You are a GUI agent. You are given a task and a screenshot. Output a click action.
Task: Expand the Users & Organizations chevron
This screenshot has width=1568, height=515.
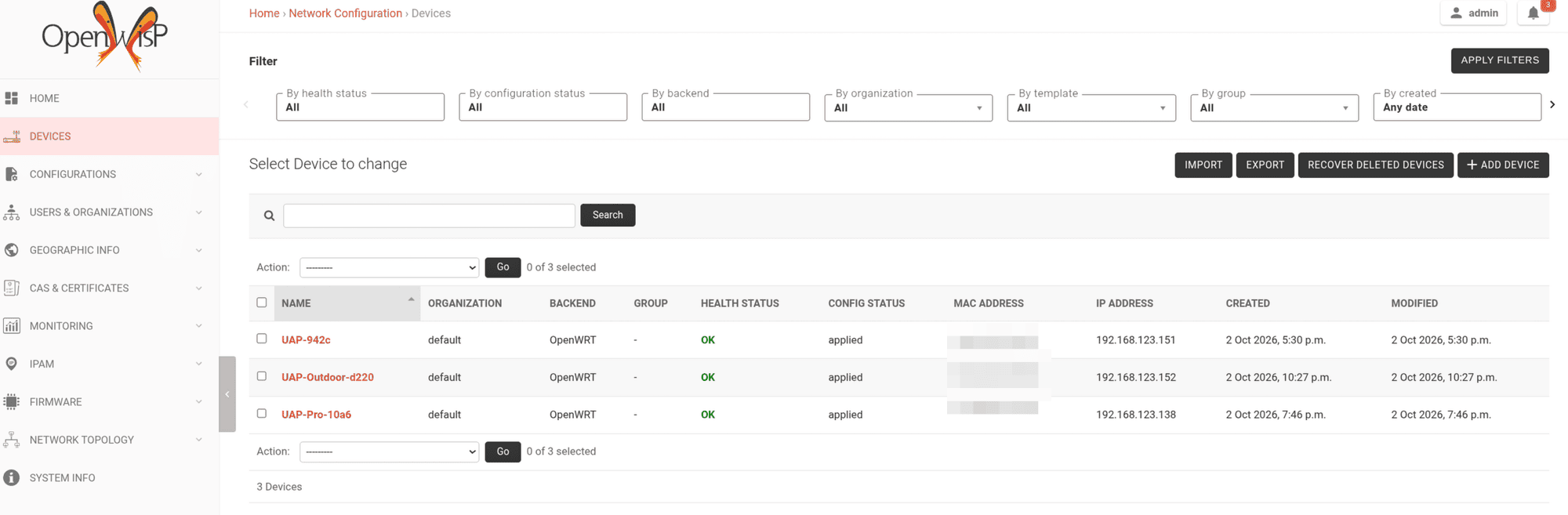click(x=199, y=212)
